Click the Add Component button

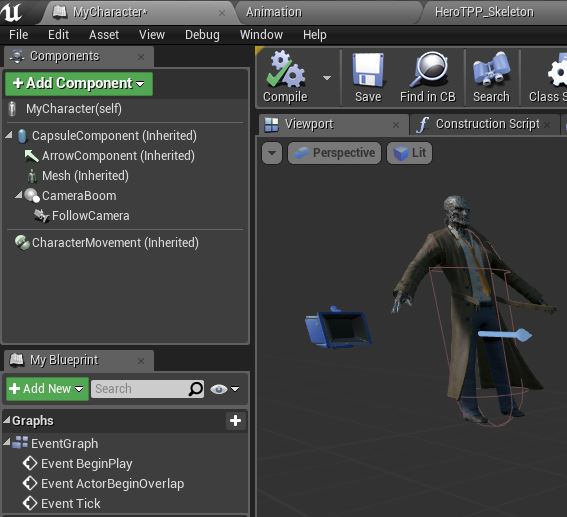tap(79, 84)
